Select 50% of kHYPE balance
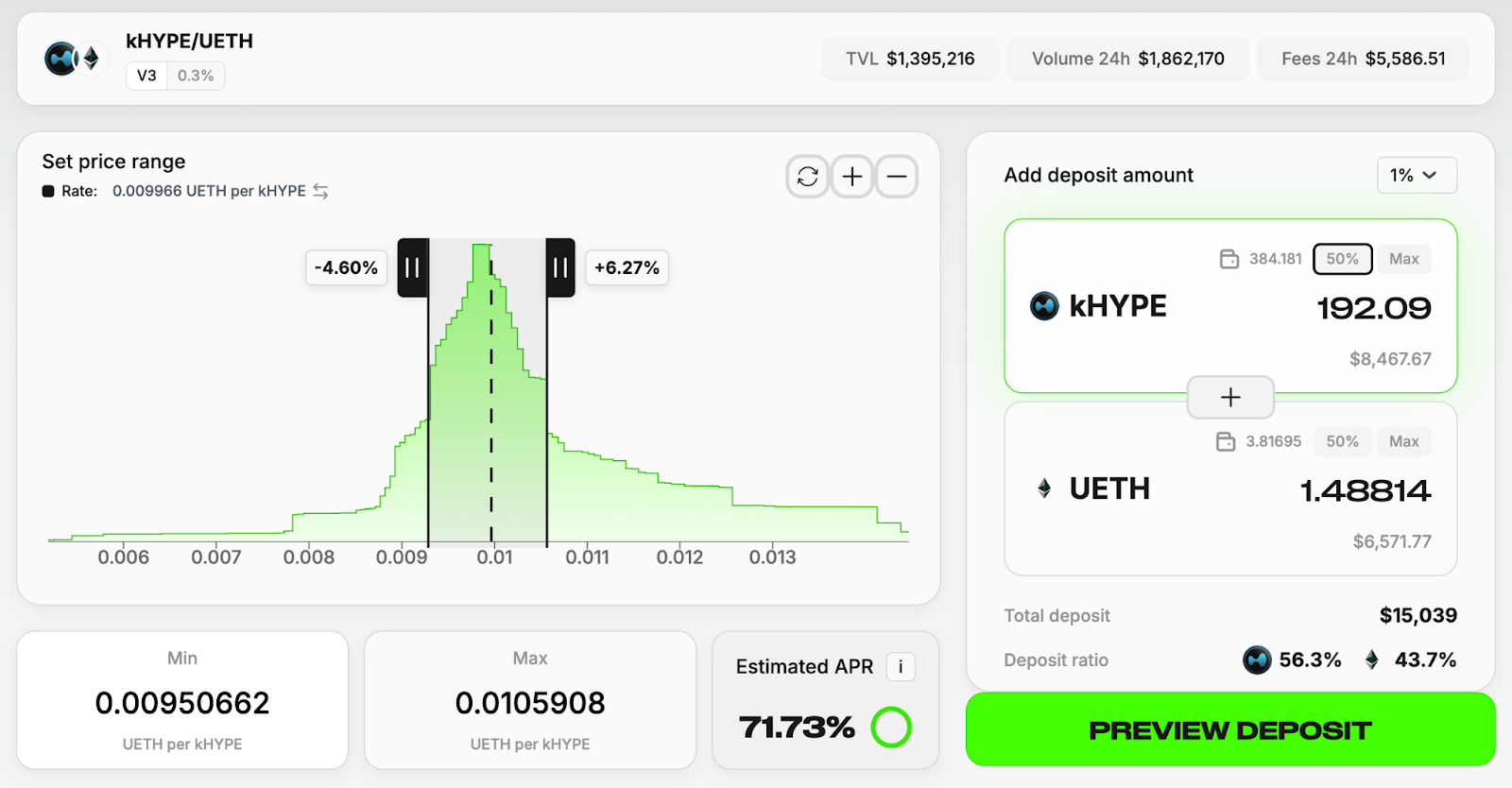The height and width of the screenshot is (788, 1512). click(x=1342, y=259)
